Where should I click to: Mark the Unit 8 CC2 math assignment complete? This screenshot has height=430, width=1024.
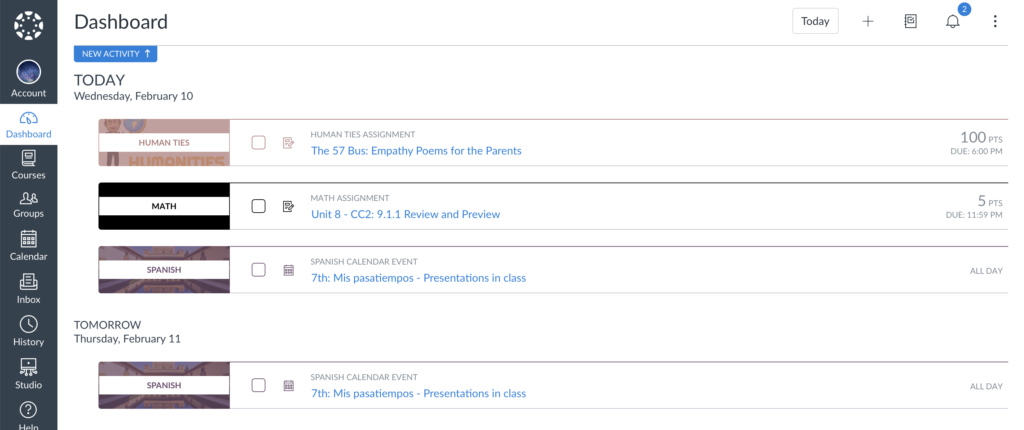tap(259, 206)
